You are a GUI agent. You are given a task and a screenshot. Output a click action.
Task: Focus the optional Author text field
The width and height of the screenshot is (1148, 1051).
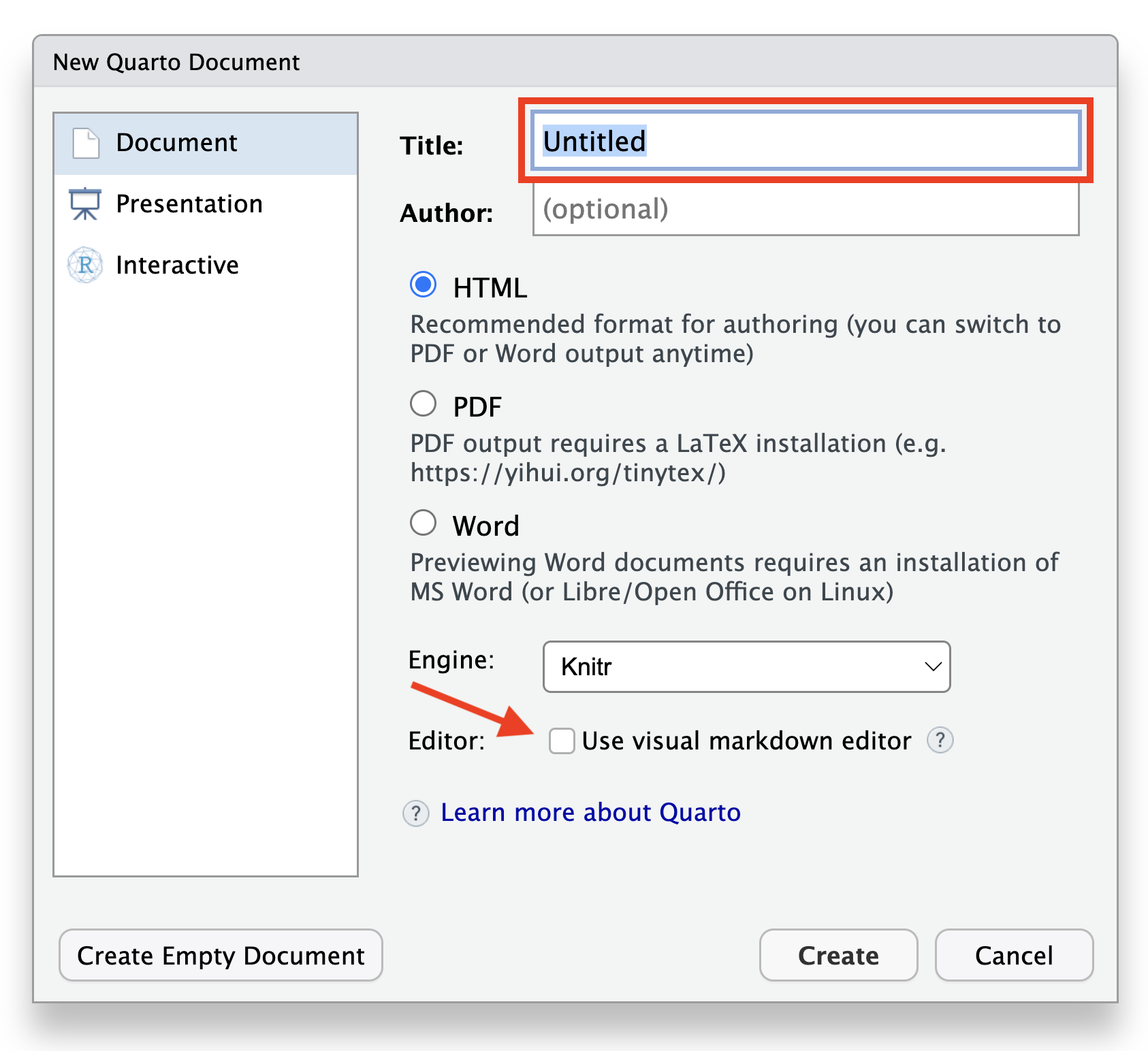pyautogui.click(x=806, y=210)
